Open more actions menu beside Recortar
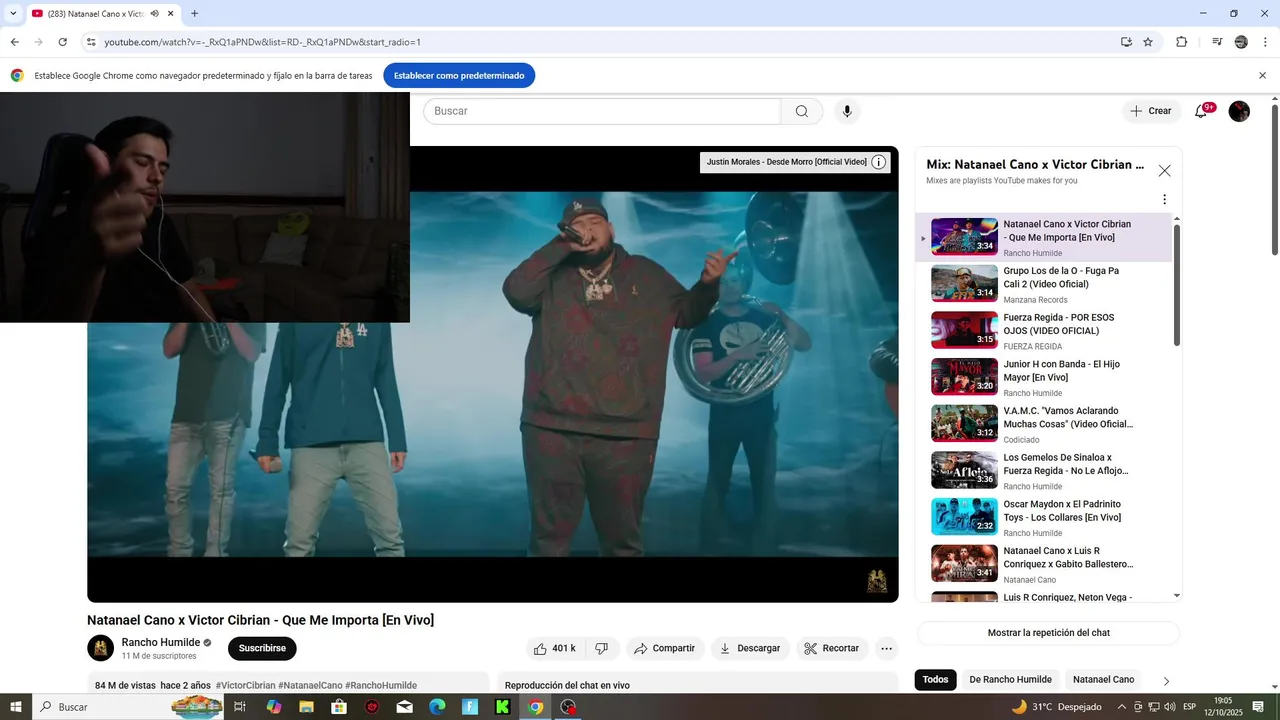1280x720 pixels. tap(886, 648)
